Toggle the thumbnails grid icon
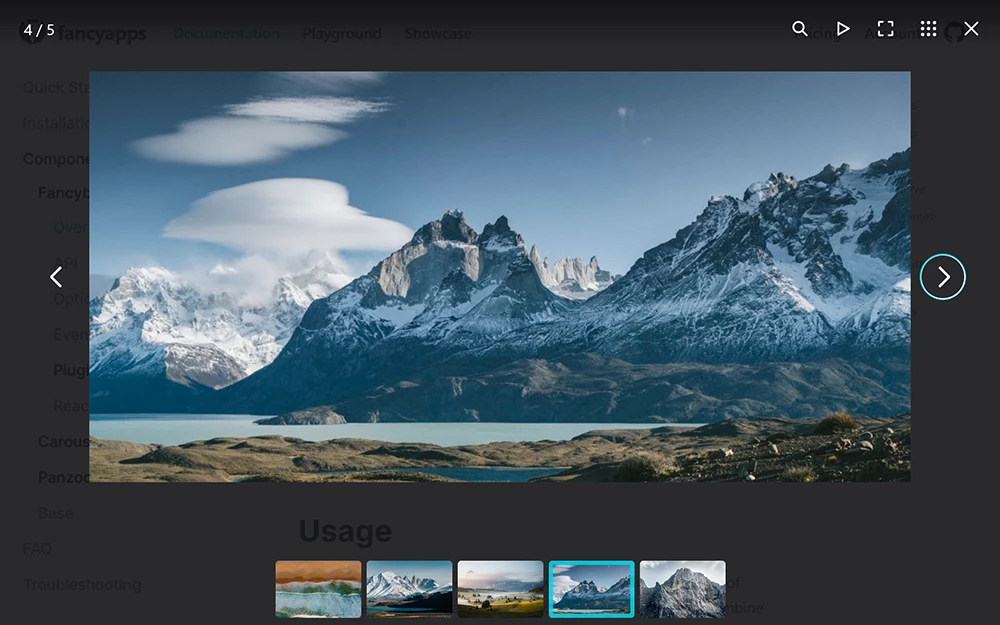The height and width of the screenshot is (625, 1000). pos(929,29)
